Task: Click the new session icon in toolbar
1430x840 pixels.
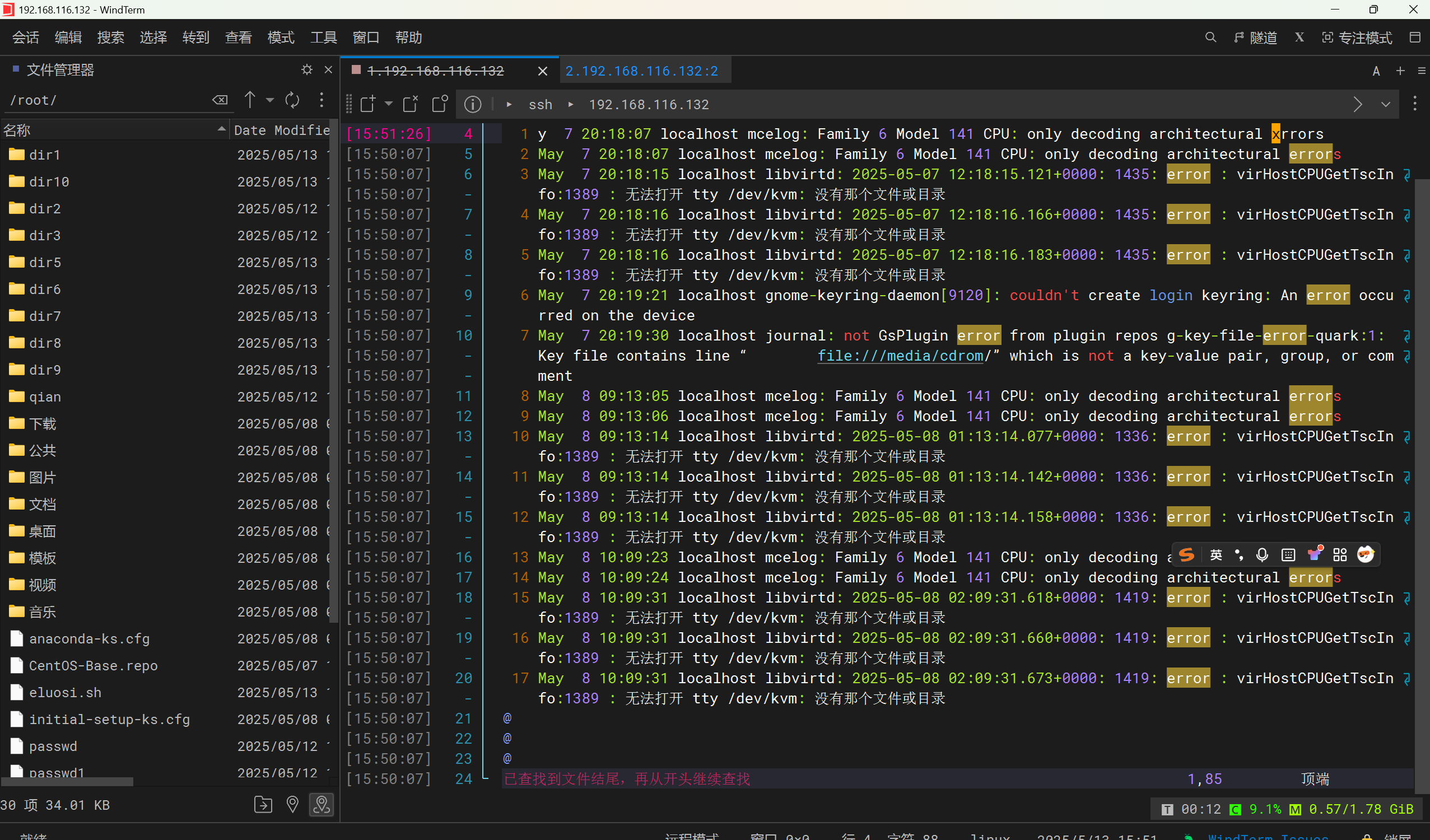Action: click(x=367, y=104)
